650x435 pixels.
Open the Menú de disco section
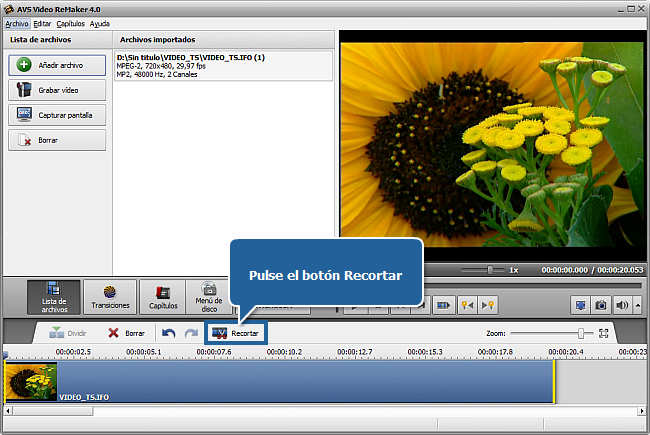211,298
